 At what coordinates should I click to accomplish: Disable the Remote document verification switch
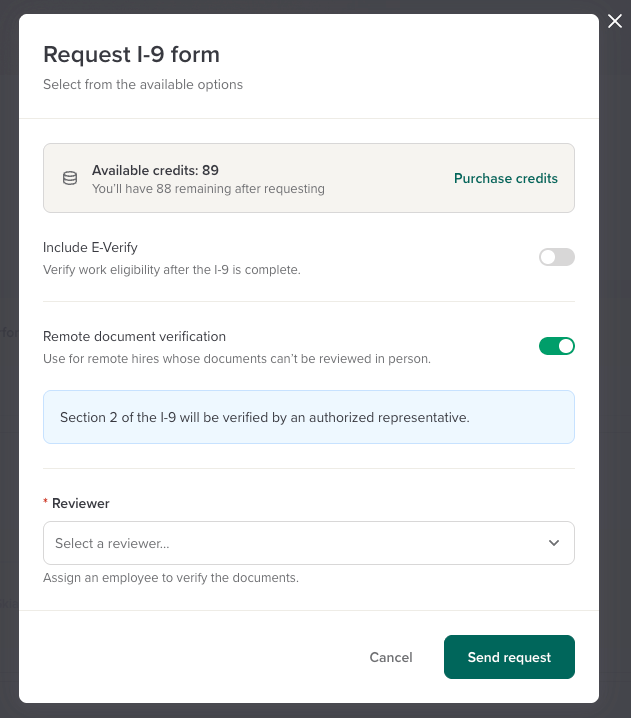[556, 346]
